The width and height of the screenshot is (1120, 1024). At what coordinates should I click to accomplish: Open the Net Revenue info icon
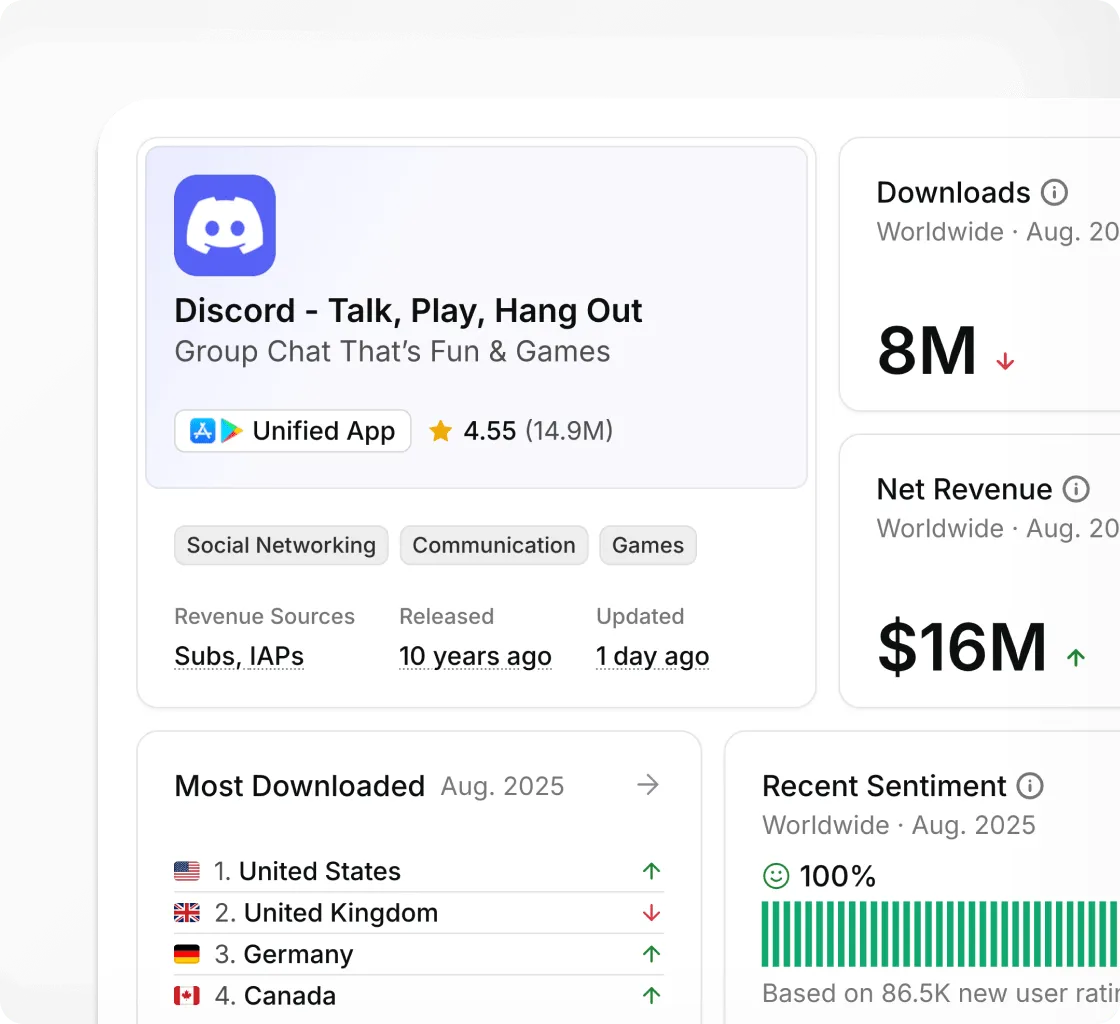(1076, 489)
